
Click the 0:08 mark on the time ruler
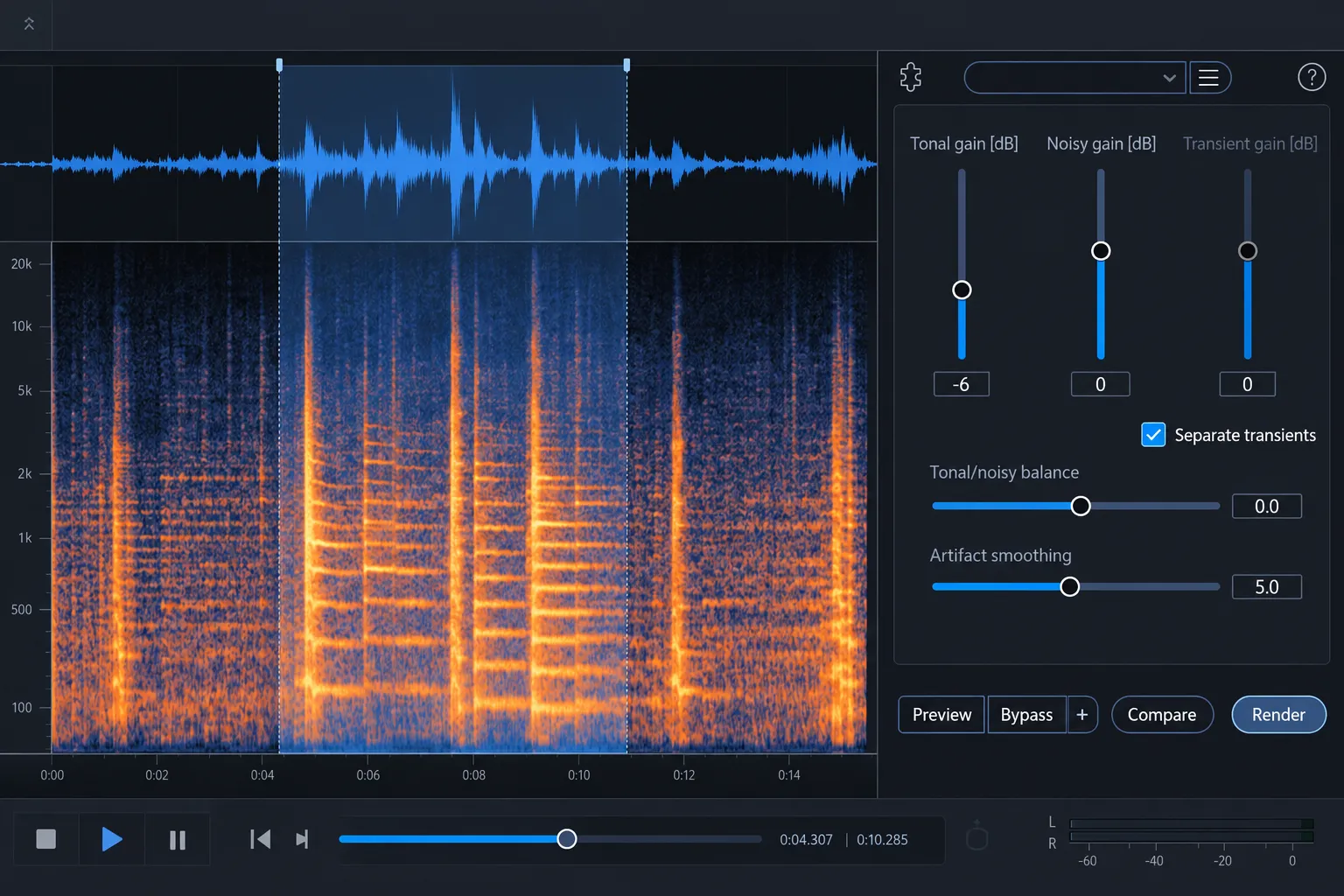[x=473, y=775]
